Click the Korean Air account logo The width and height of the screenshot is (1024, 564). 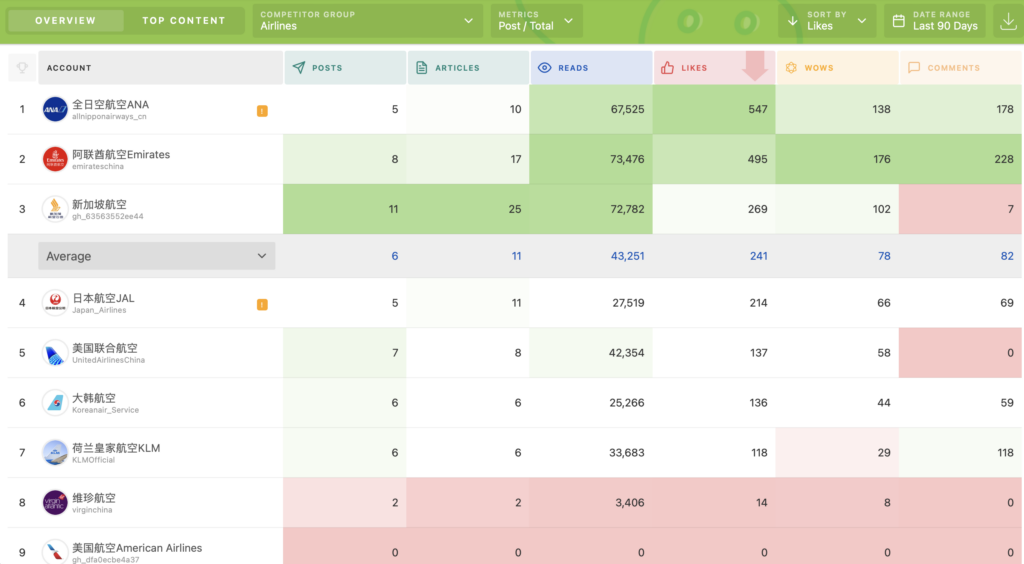click(55, 403)
